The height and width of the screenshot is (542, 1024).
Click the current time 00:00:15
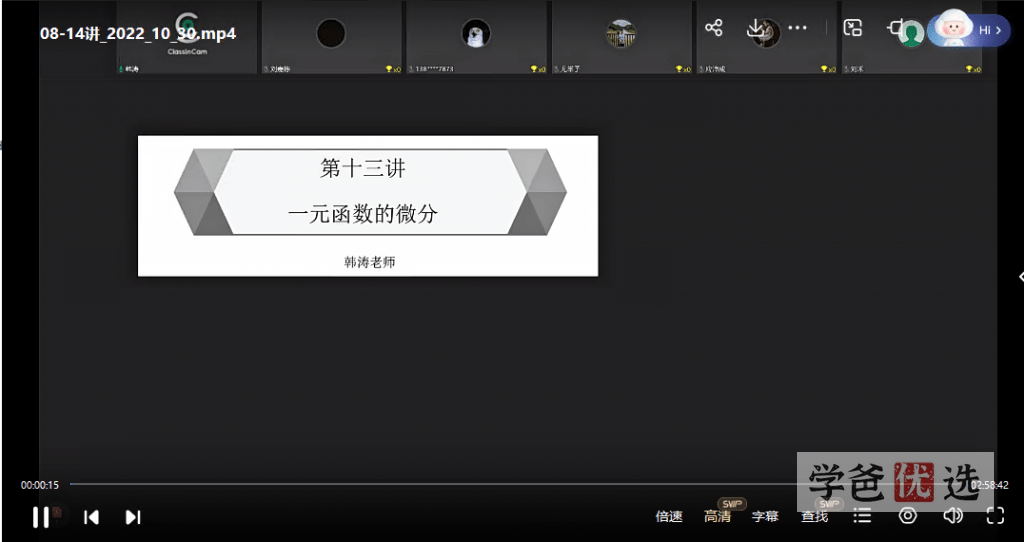40,485
